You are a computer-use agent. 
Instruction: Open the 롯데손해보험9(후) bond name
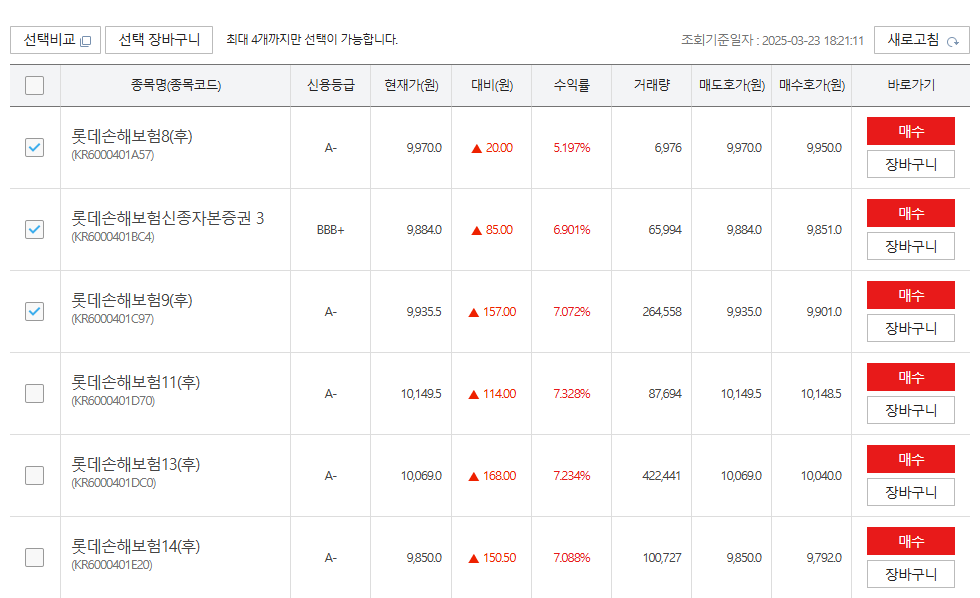coord(132,300)
